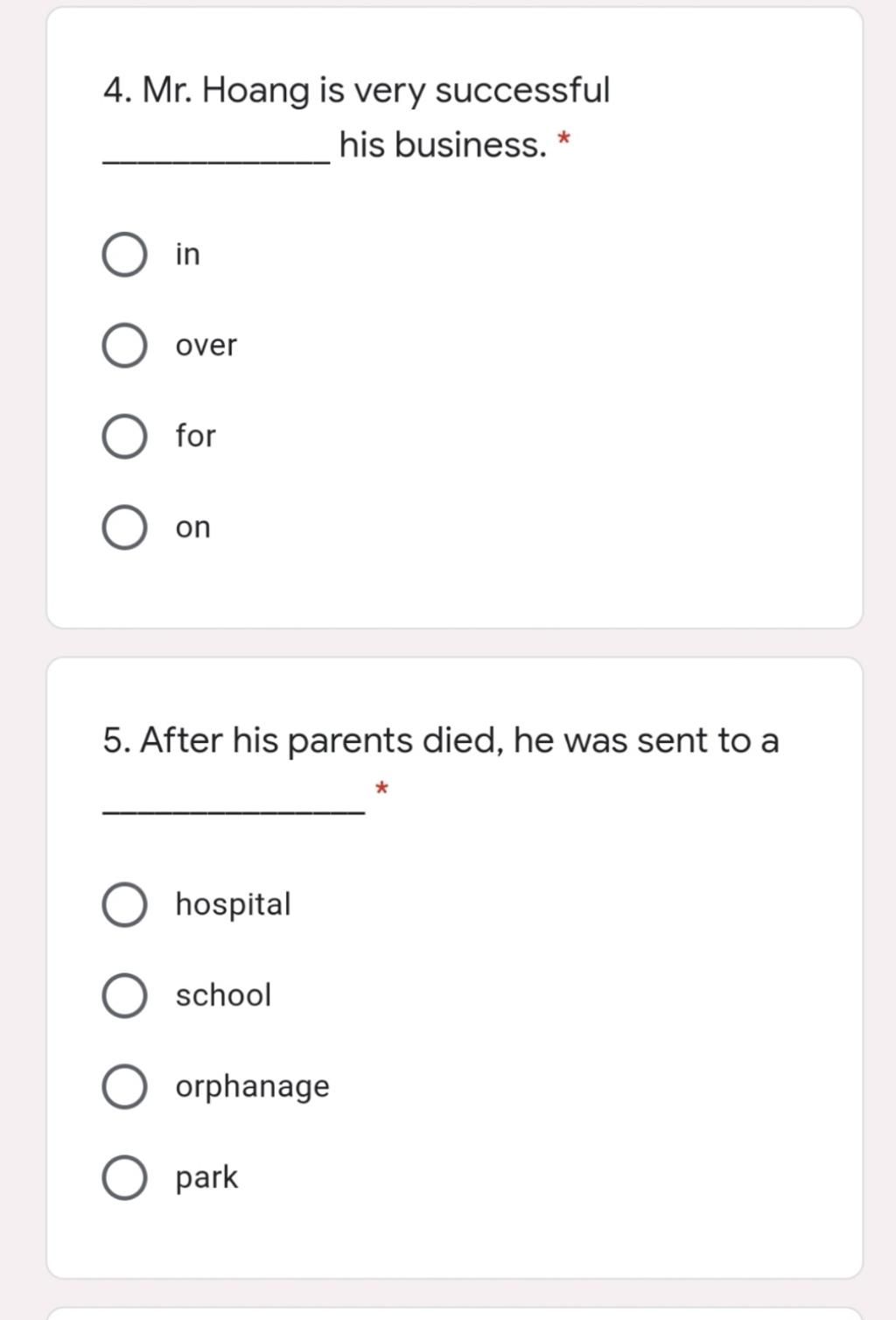Click the 'in' option label
This screenshot has width=896, height=1320.
(x=187, y=254)
